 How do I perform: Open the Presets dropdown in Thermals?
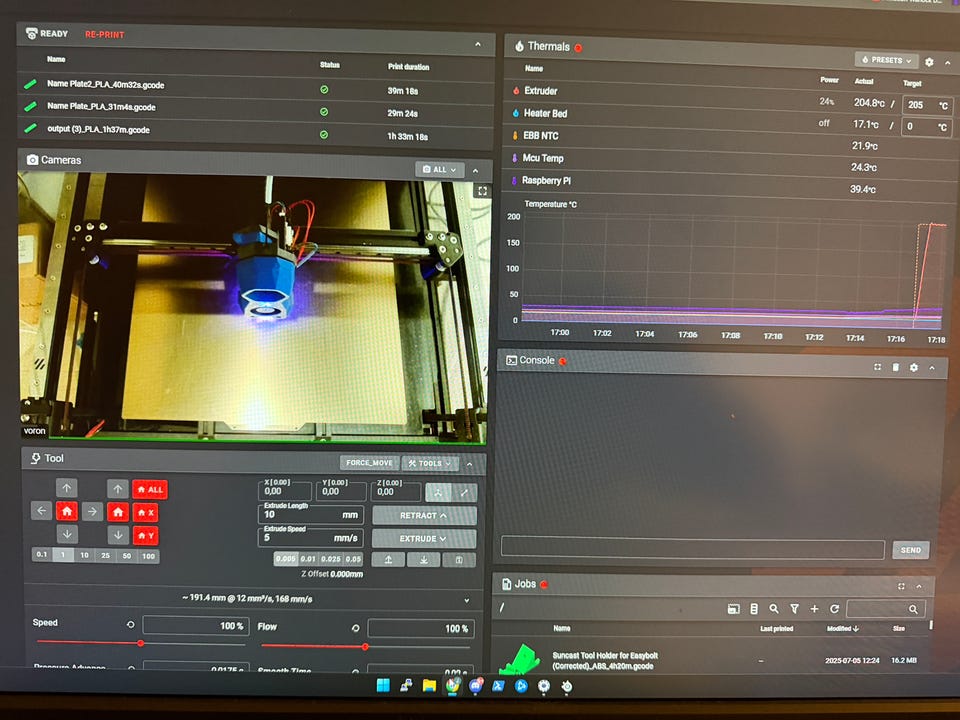pyautogui.click(x=886, y=61)
